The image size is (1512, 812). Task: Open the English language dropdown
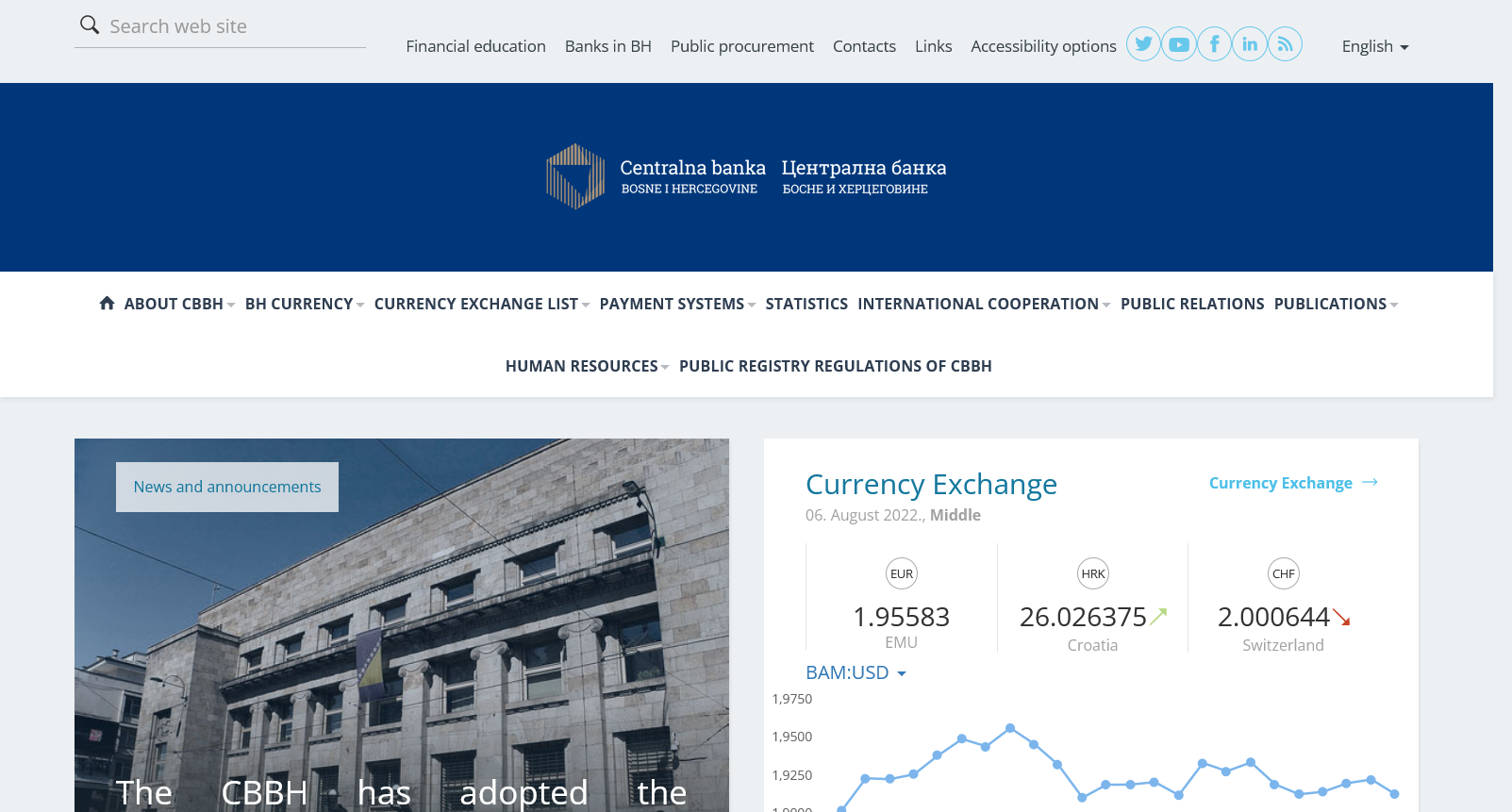tap(1374, 46)
